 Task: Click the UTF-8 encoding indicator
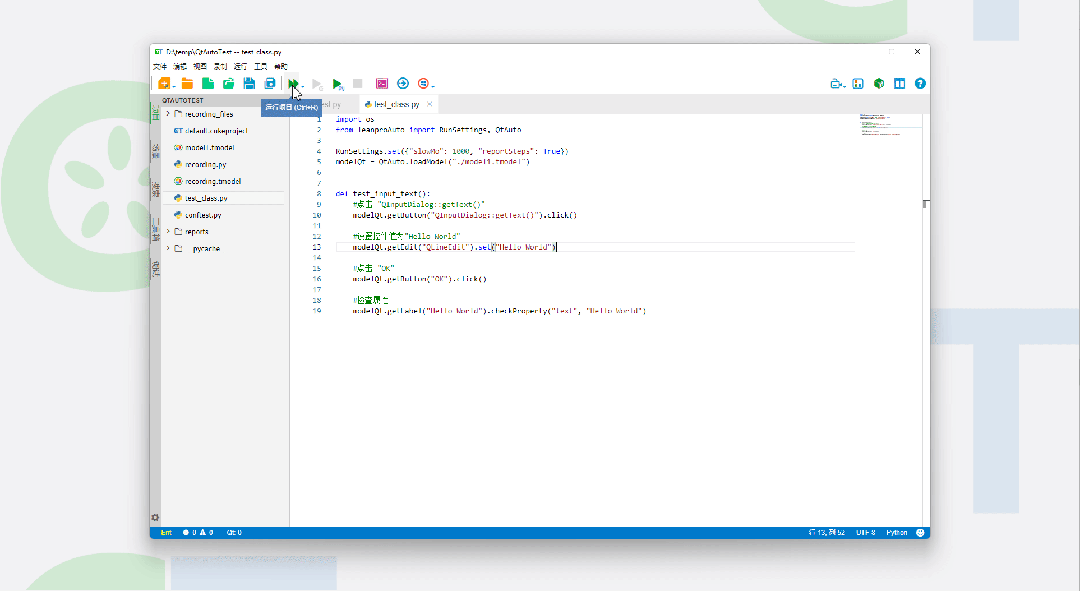click(866, 532)
